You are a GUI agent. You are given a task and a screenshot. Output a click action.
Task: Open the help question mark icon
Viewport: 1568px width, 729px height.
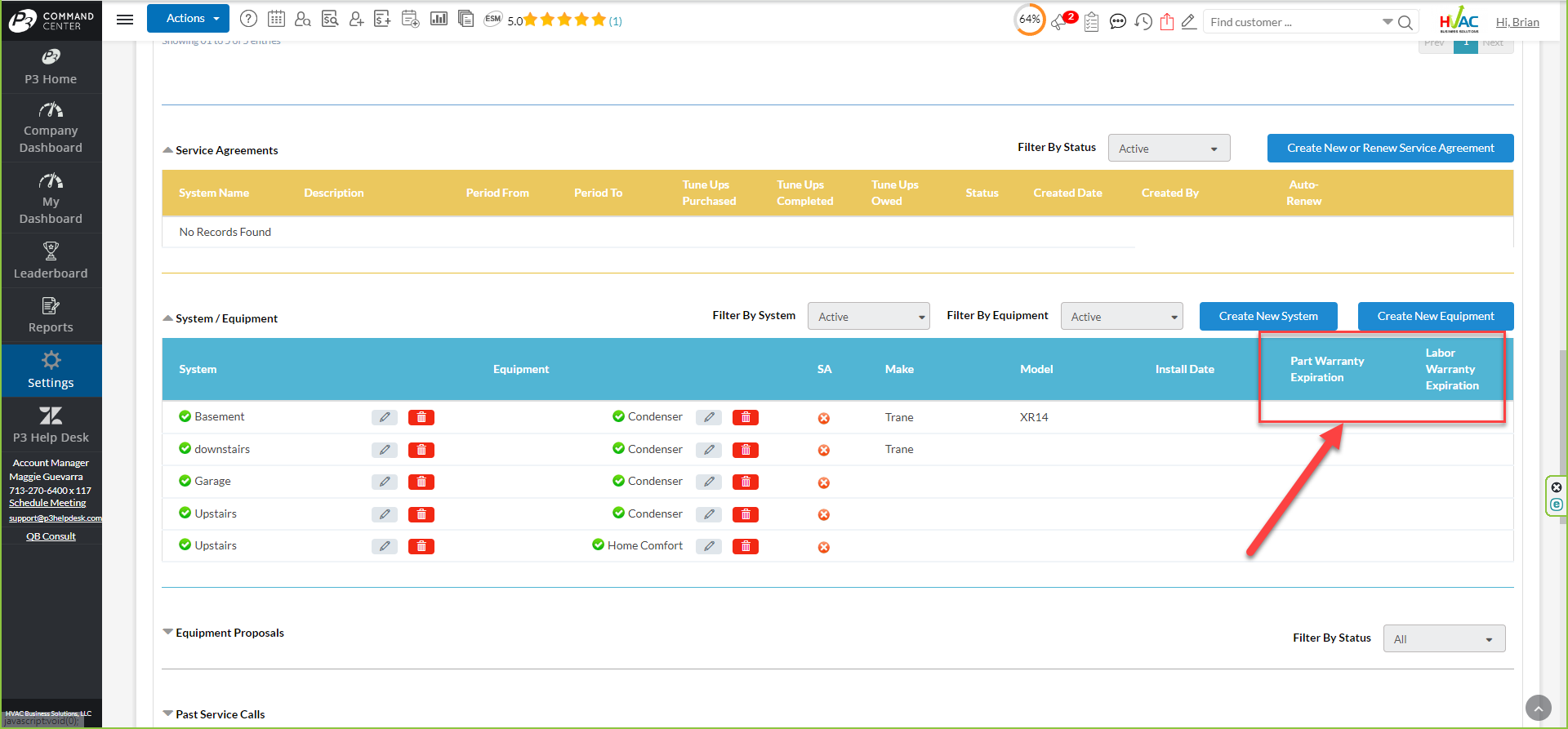point(249,19)
